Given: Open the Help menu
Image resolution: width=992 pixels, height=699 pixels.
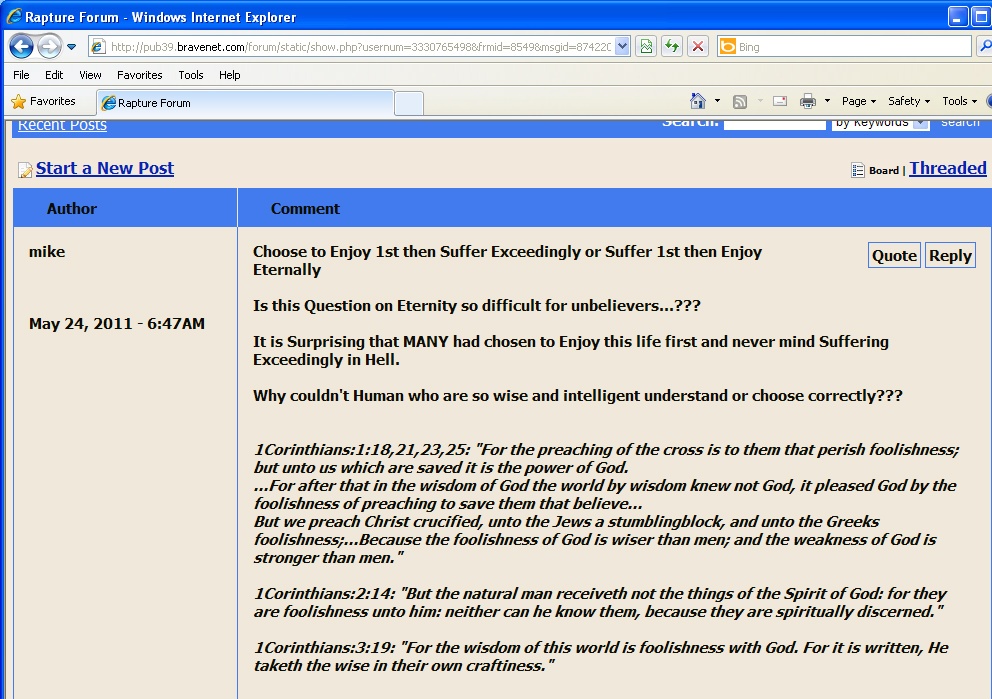Looking at the screenshot, I should point(230,75).
